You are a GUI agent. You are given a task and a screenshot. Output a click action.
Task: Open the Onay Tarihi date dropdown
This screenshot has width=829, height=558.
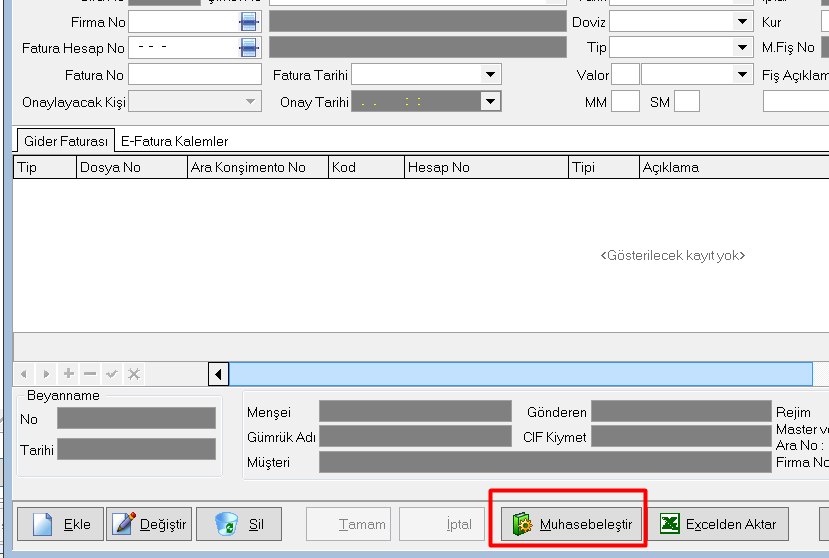tap(490, 101)
